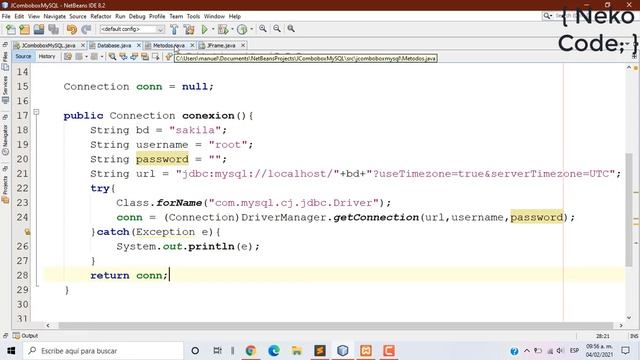Click the Undo arrow icon
Viewport: 640px width, 360px height.
tap(72, 29)
